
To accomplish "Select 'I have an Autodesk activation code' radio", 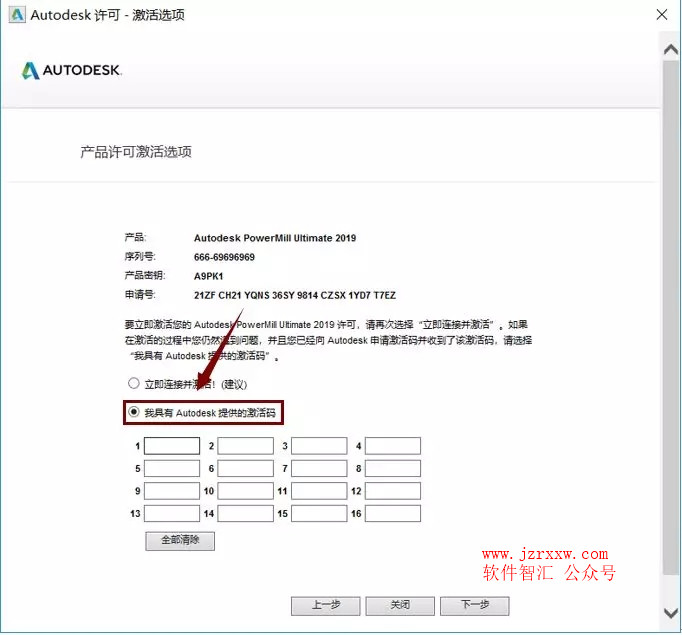I will pyautogui.click(x=134, y=412).
